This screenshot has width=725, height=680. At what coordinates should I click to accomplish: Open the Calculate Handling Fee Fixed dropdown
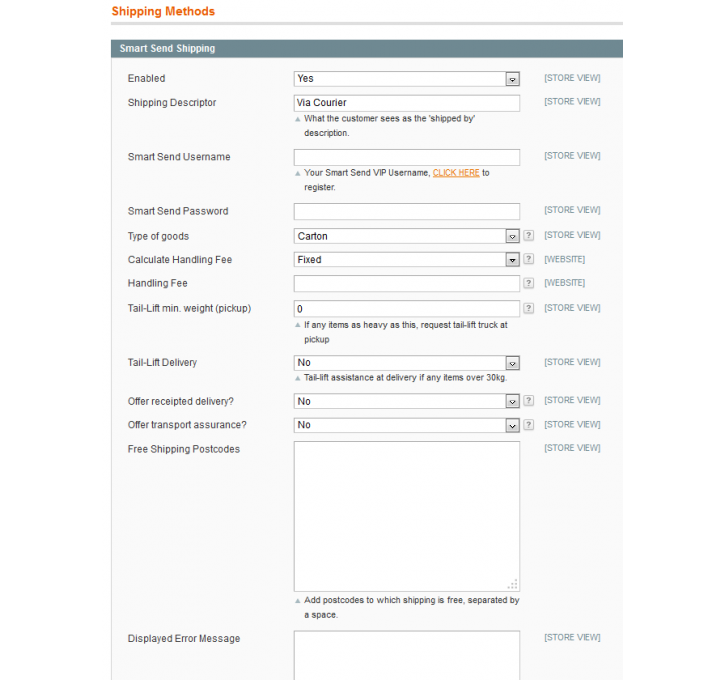click(406, 260)
